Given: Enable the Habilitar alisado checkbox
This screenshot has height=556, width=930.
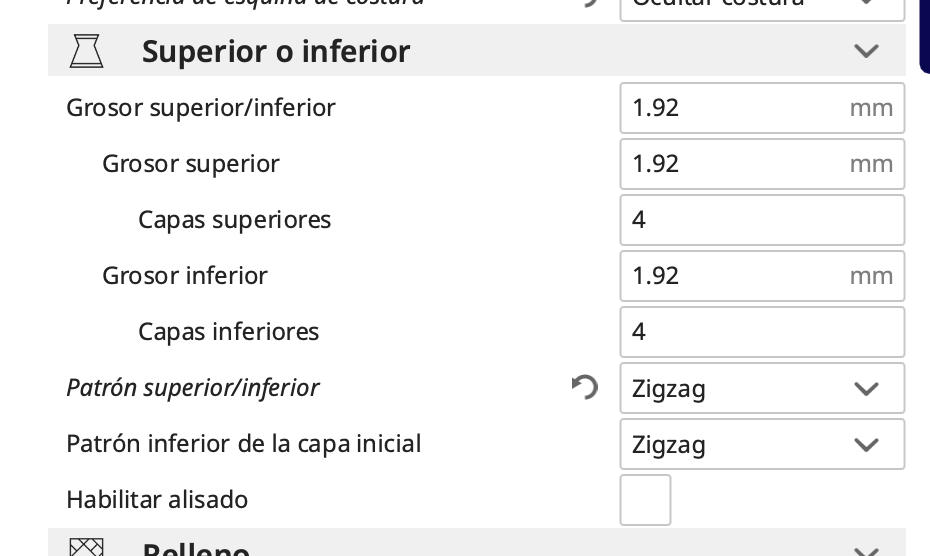Looking at the screenshot, I should coord(645,499).
